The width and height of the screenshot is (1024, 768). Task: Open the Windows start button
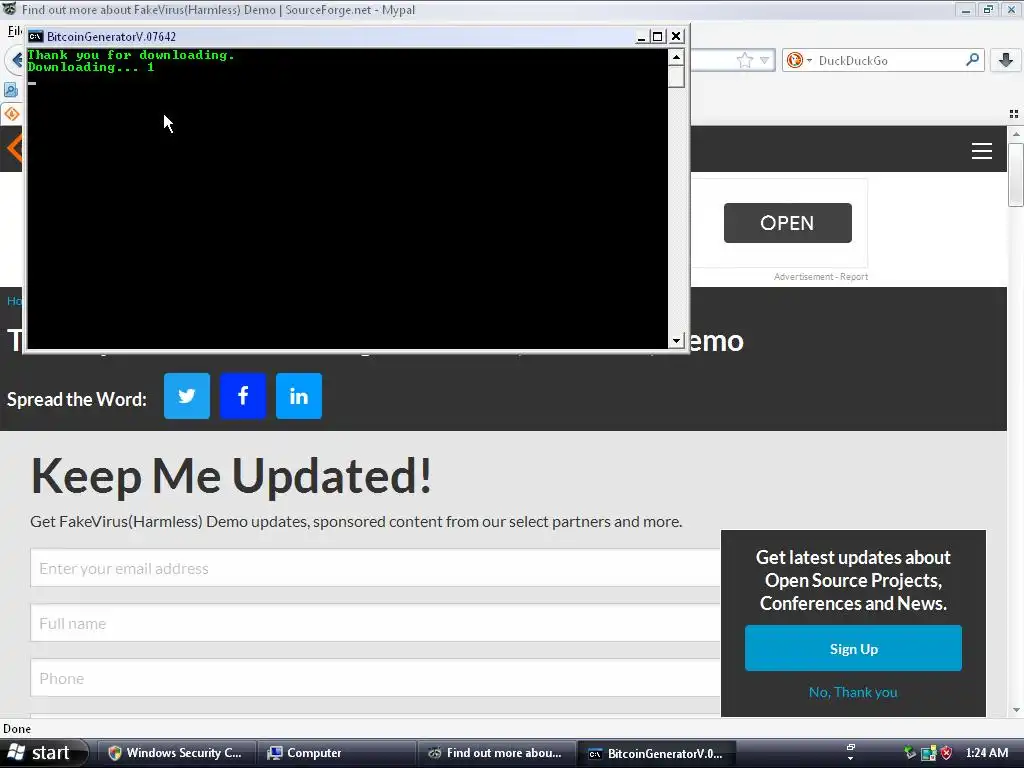click(x=43, y=753)
